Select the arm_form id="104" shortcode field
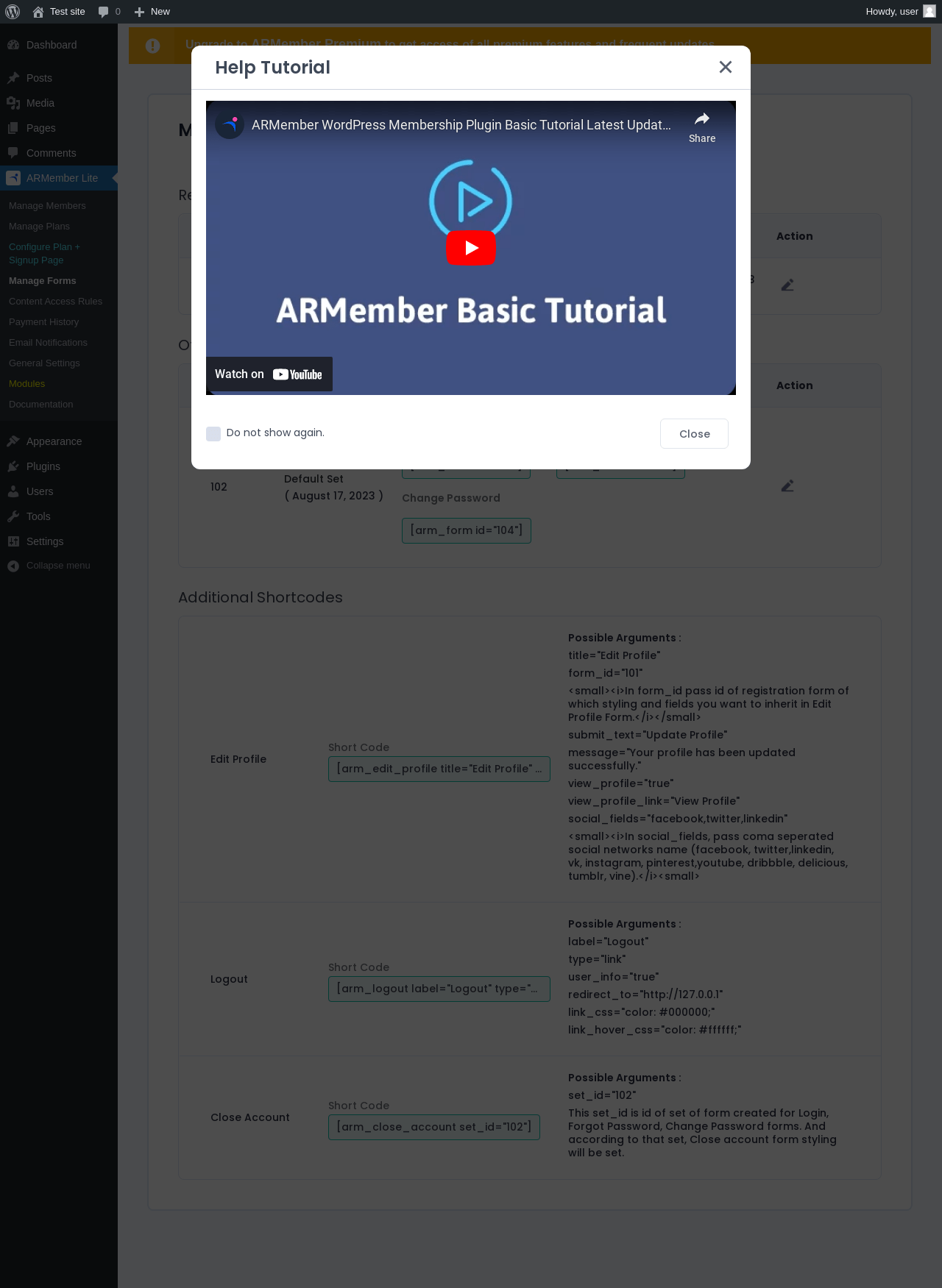The width and height of the screenshot is (942, 1288). coord(467,530)
